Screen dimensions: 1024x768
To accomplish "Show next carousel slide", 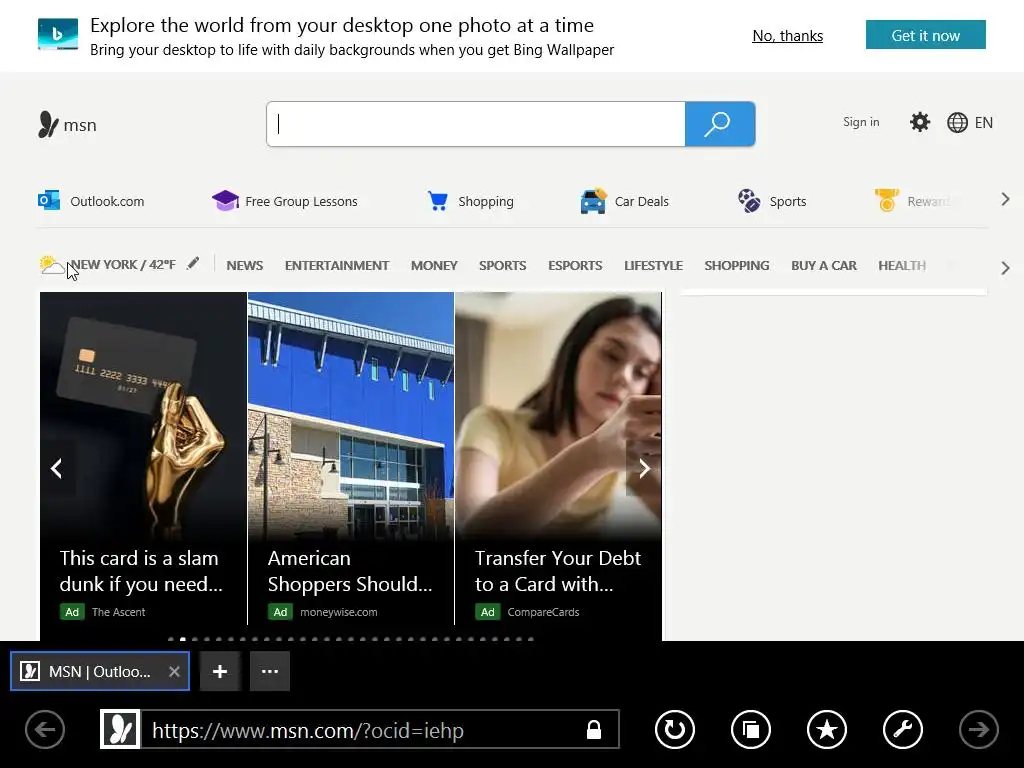I will point(644,468).
